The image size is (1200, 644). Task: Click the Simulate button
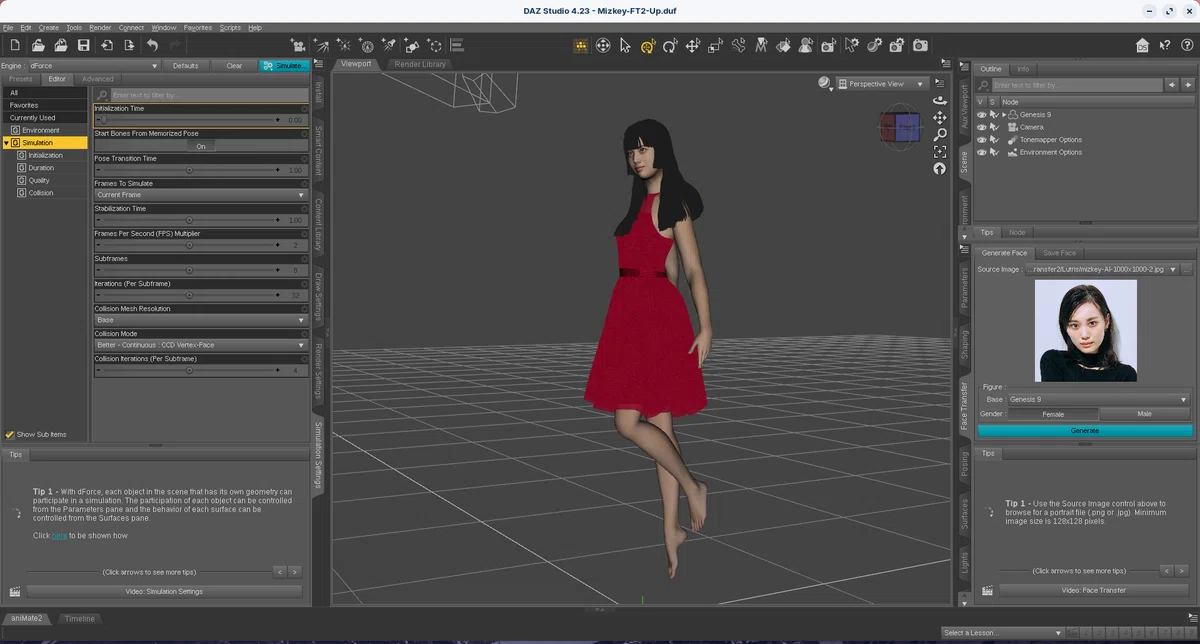pyautogui.click(x=284, y=66)
